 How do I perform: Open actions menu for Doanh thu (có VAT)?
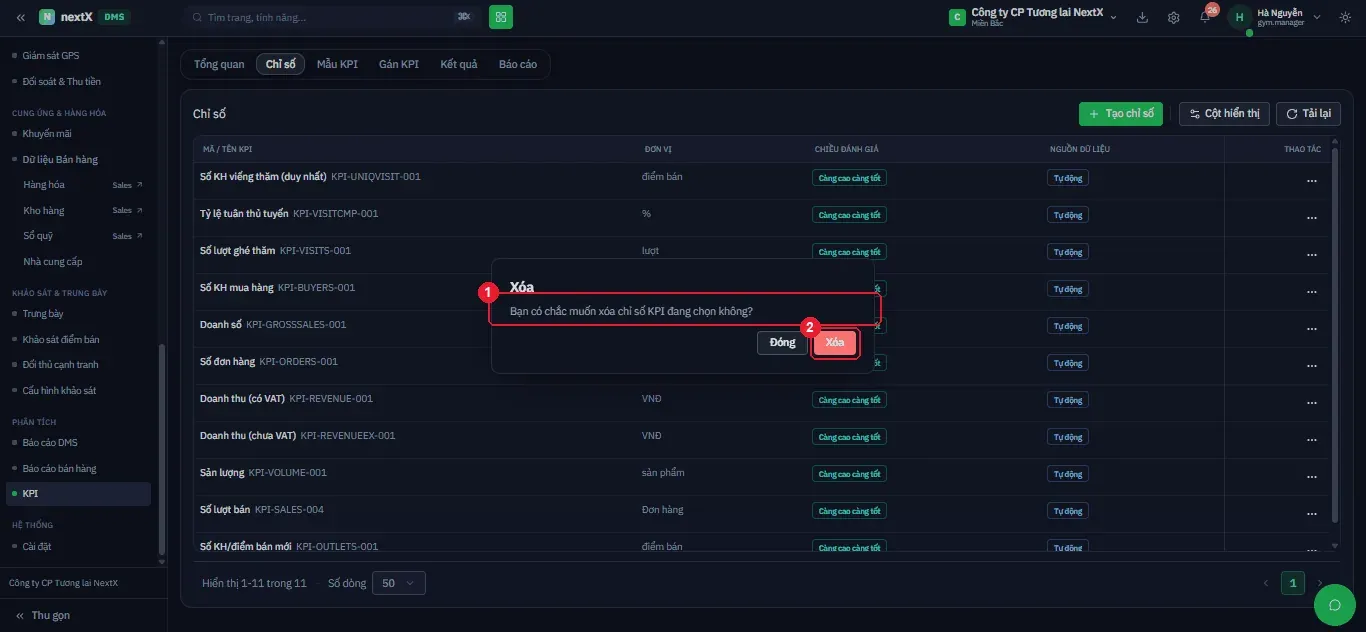(1312, 403)
